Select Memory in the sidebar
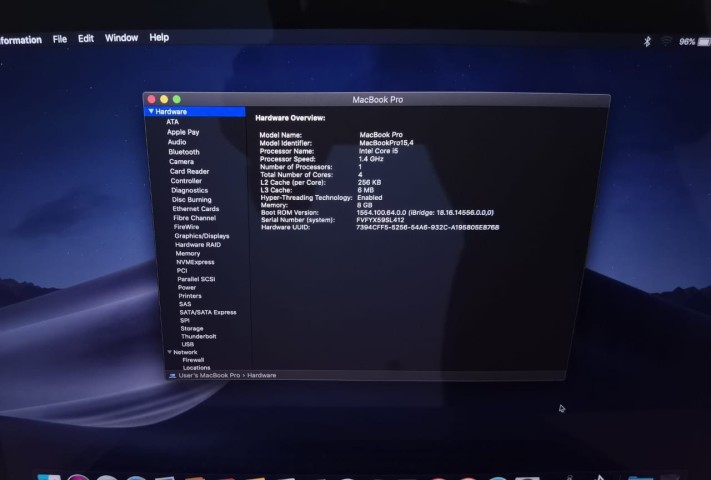 188,253
